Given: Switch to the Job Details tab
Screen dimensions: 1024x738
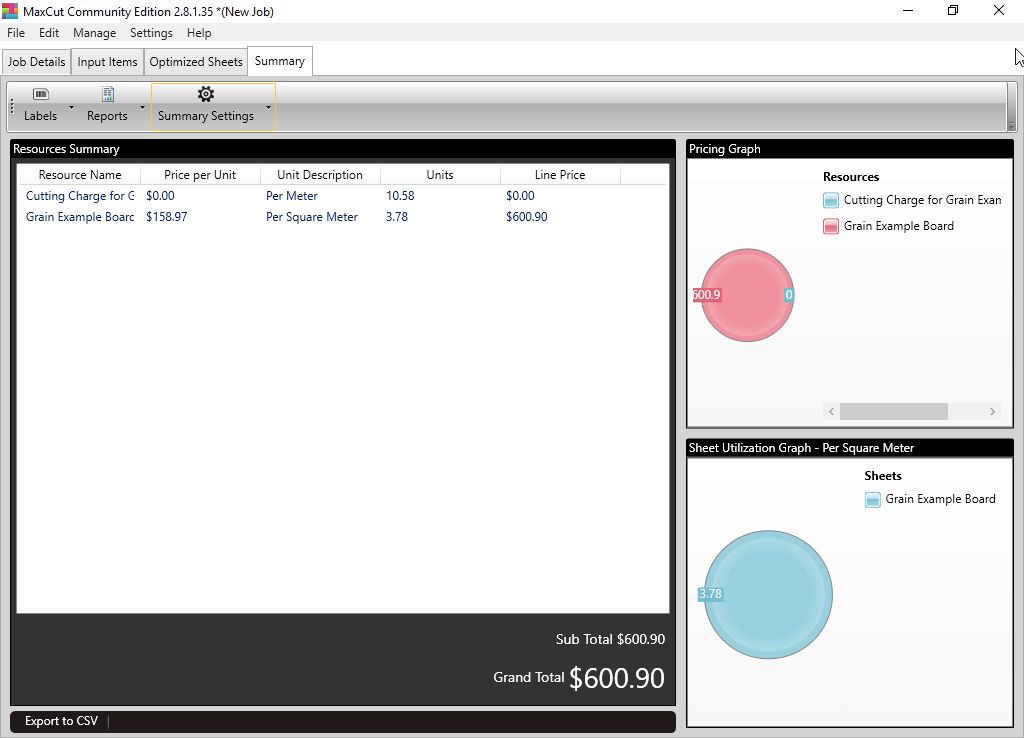Looking at the screenshot, I should (x=36, y=62).
